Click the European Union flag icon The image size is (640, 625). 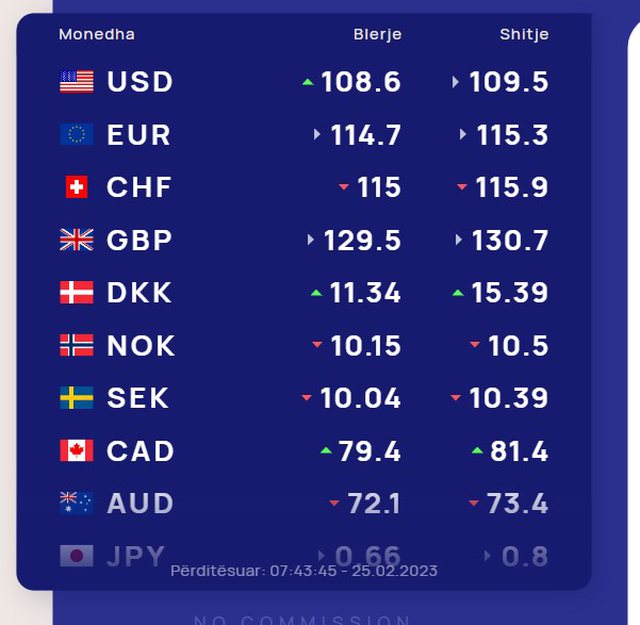coord(76,135)
